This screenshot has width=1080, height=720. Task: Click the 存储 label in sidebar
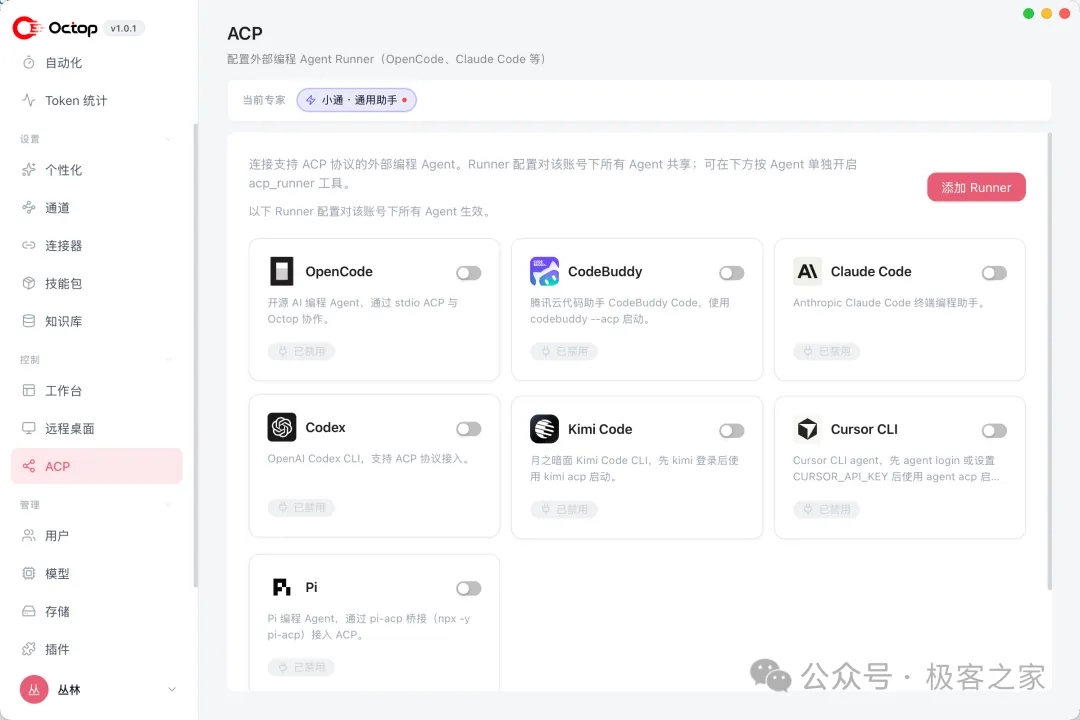point(57,611)
